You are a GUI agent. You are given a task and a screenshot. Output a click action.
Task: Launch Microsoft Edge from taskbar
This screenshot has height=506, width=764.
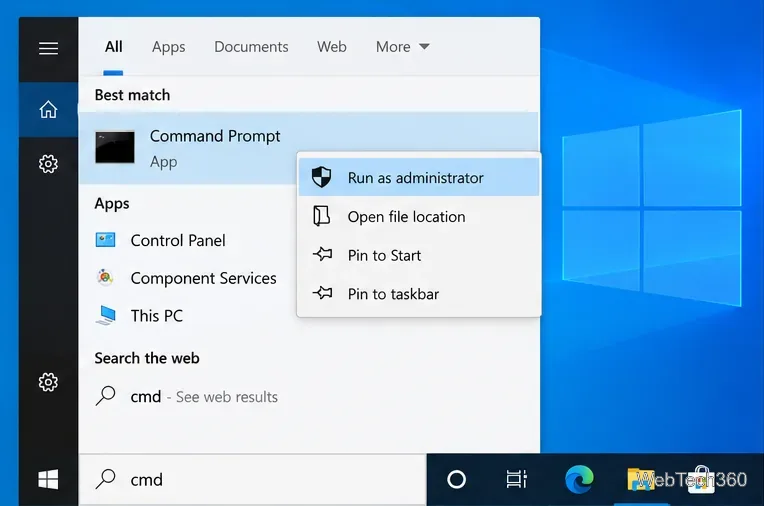(579, 479)
